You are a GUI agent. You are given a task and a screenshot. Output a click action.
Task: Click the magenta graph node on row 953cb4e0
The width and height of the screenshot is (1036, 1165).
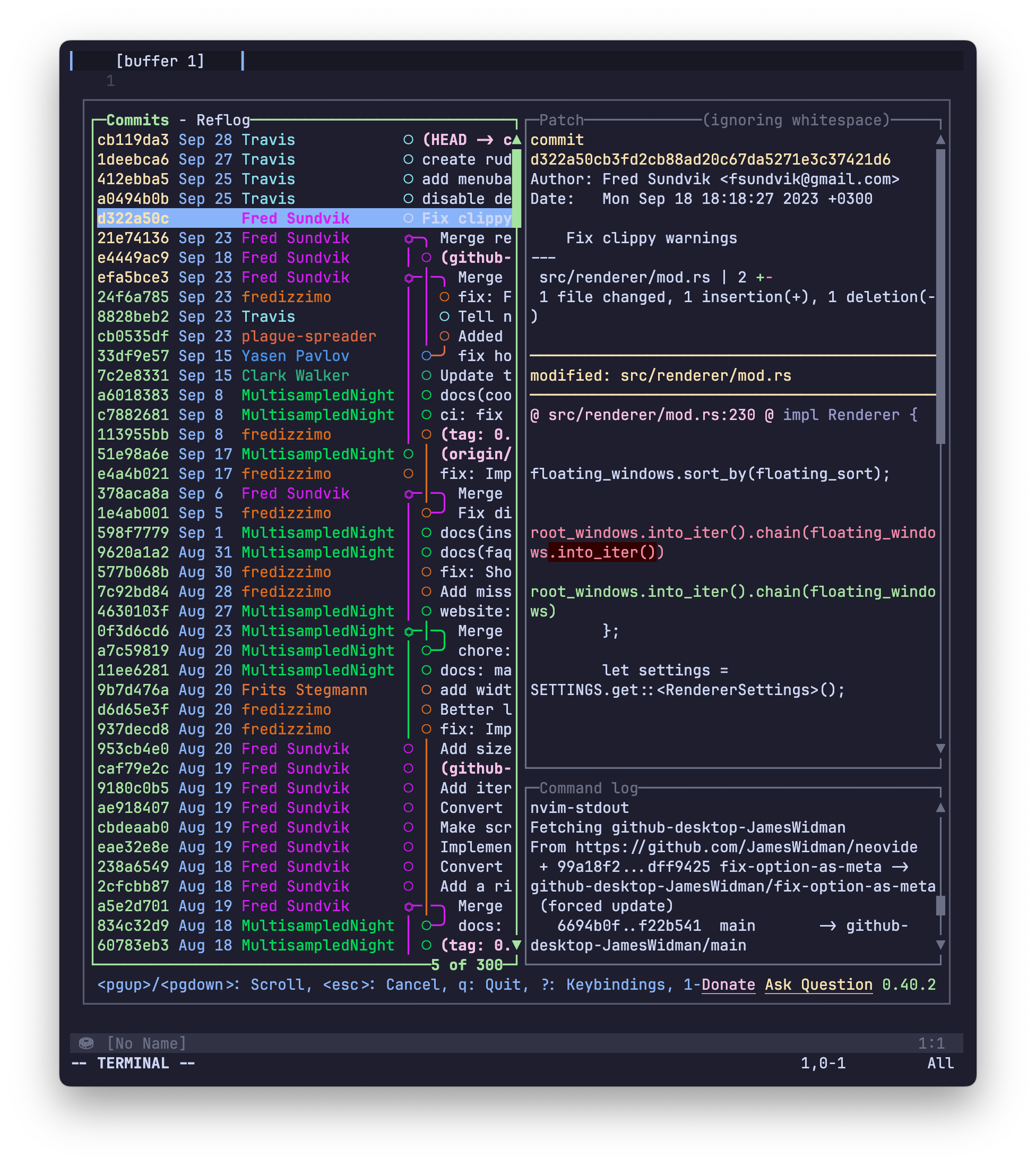pos(408,749)
